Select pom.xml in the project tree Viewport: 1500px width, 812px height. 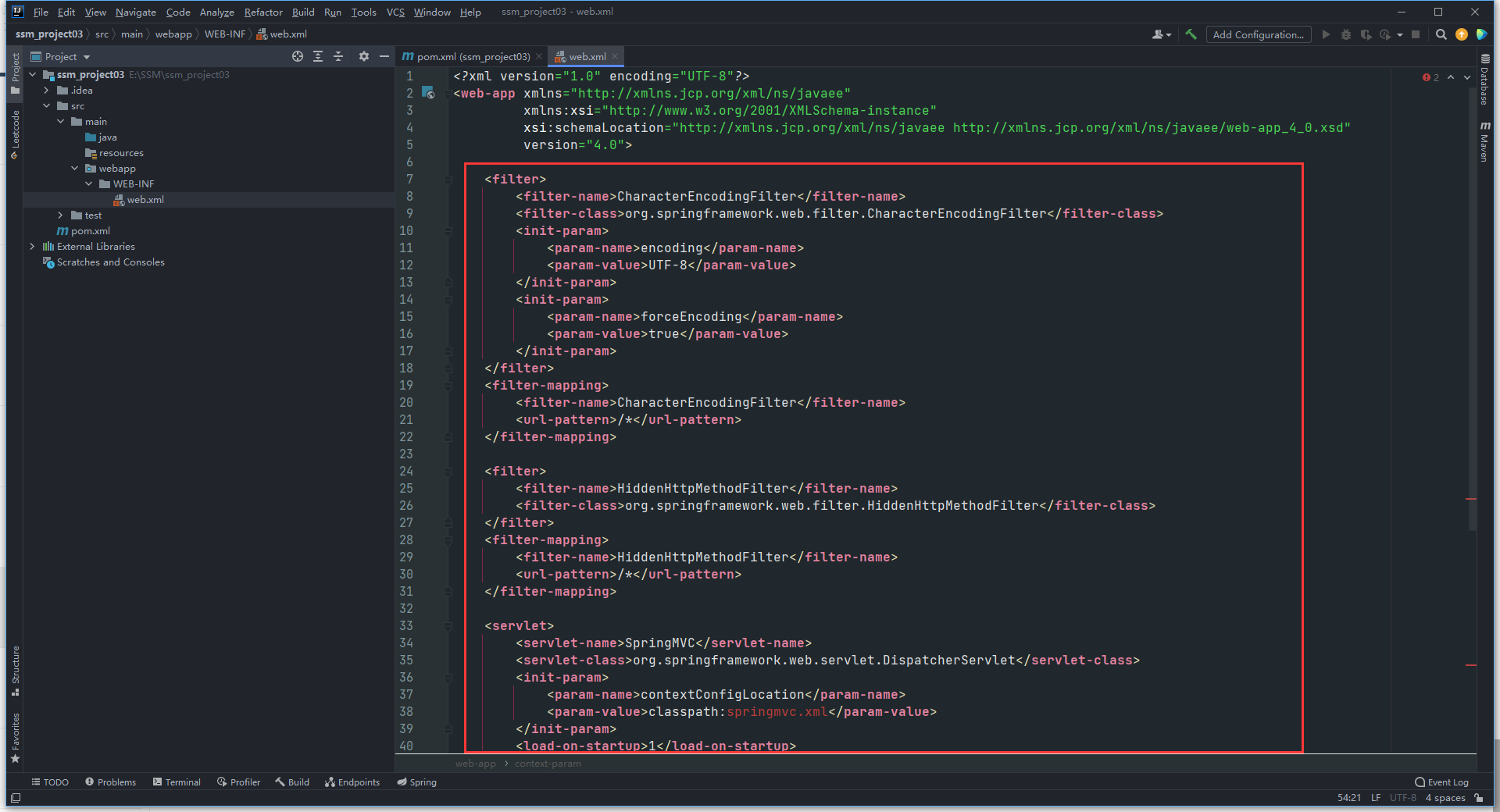(90, 231)
